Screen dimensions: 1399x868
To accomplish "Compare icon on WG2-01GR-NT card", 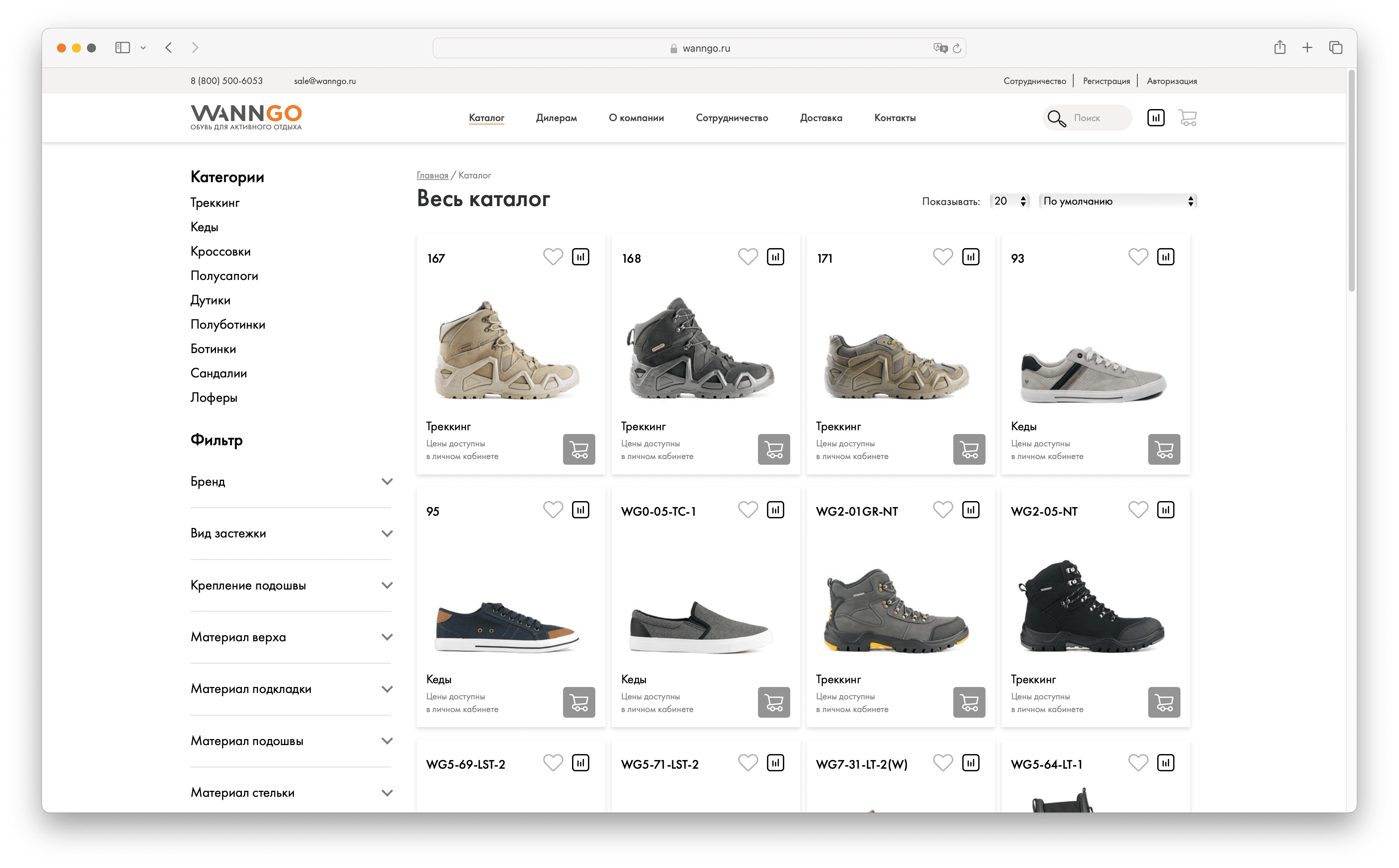I will tap(970, 510).
